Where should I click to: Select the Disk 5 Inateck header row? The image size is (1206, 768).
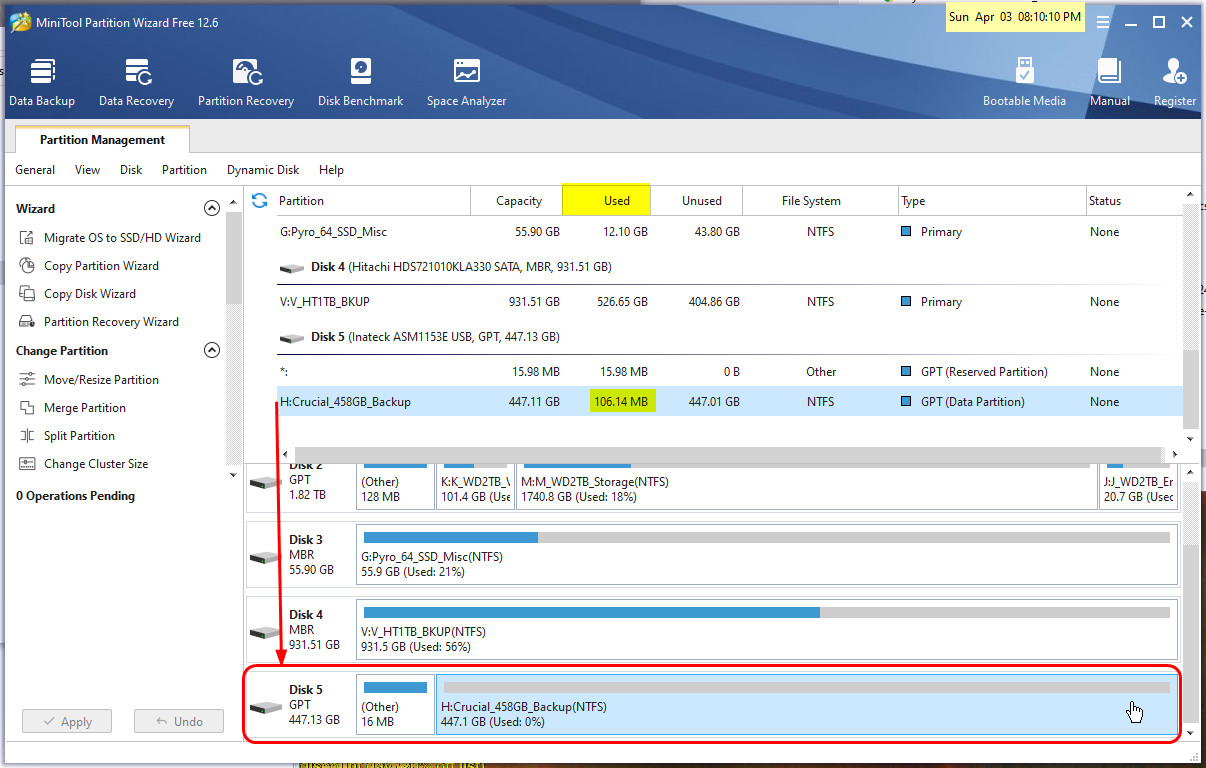tap(728, 337)
